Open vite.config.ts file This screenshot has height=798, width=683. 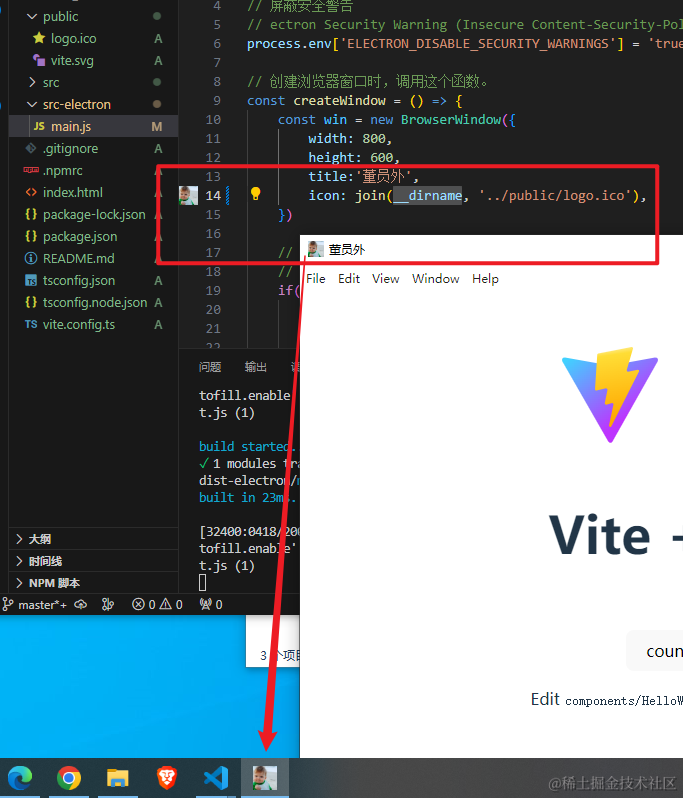(78, 324)
